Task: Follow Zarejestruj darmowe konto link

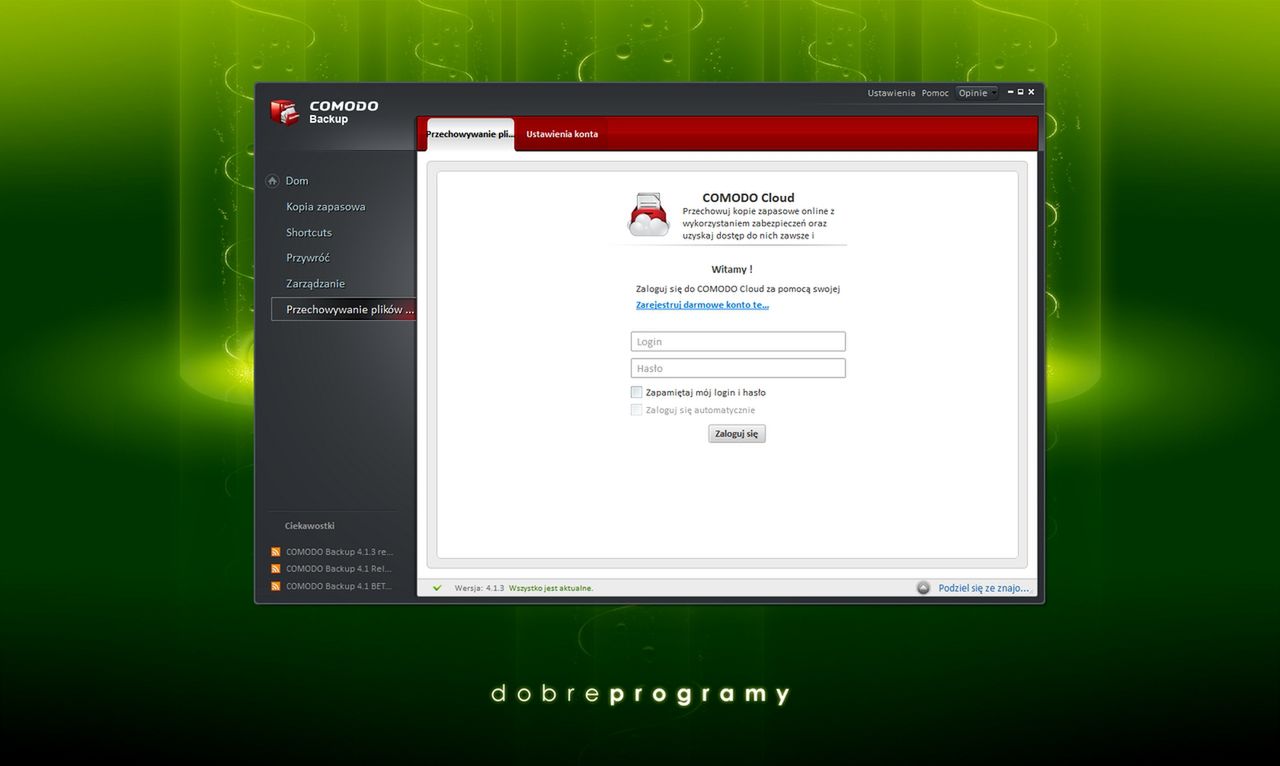Action: click(x=702, y=305)
